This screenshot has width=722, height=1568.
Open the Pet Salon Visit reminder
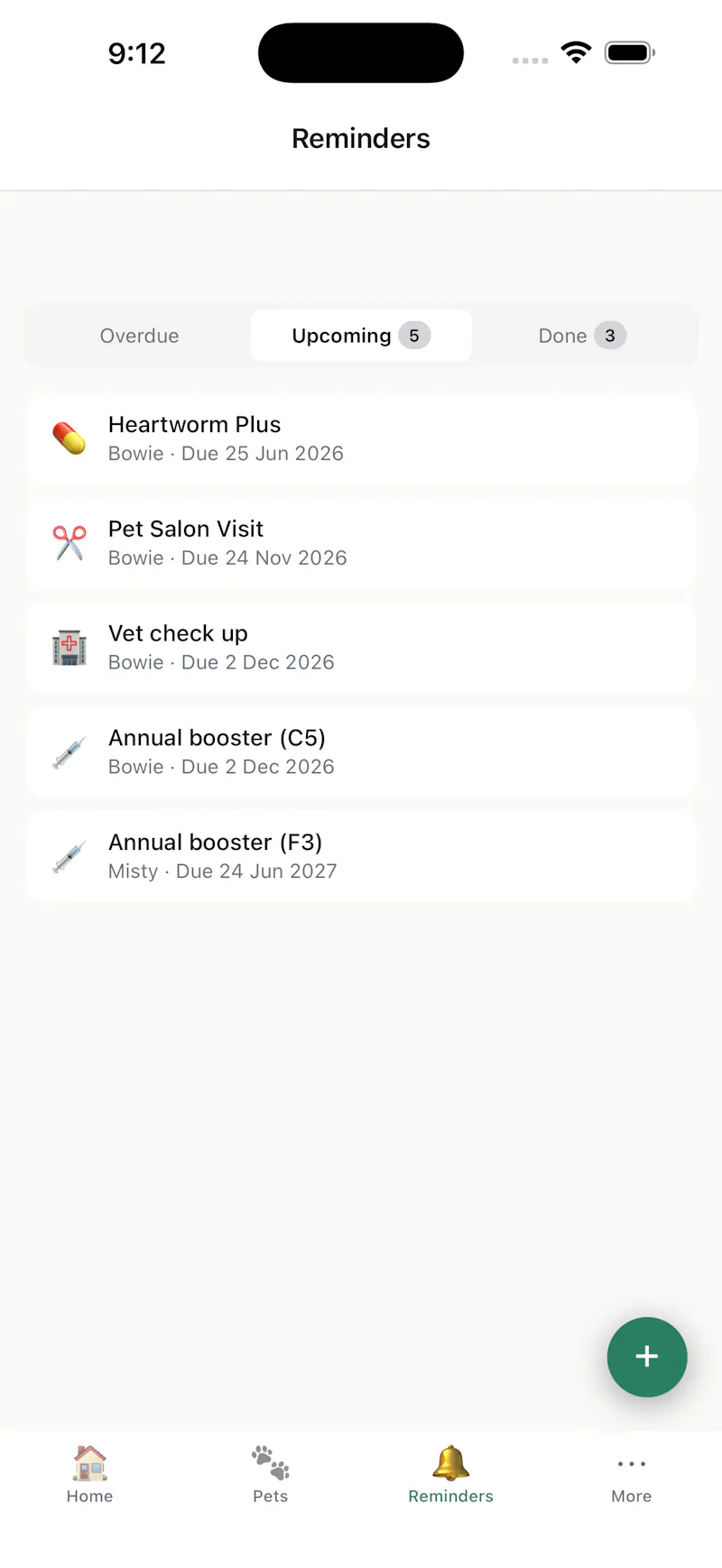pyautogui.click(x=361, y=543)
